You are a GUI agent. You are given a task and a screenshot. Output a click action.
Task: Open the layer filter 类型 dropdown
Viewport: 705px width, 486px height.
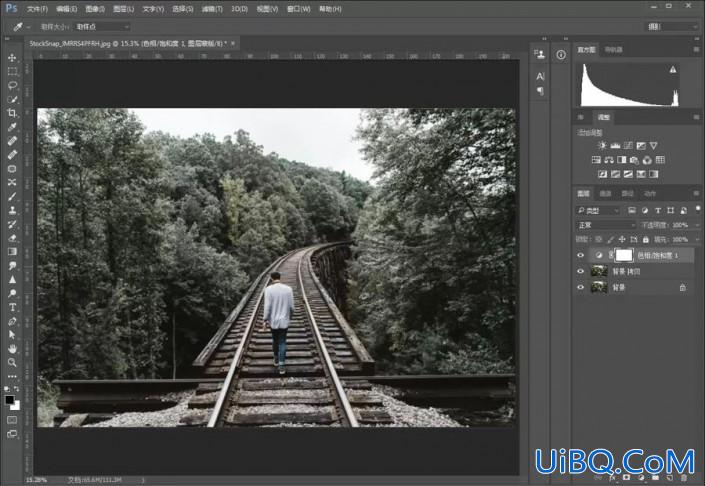[598, 210]
